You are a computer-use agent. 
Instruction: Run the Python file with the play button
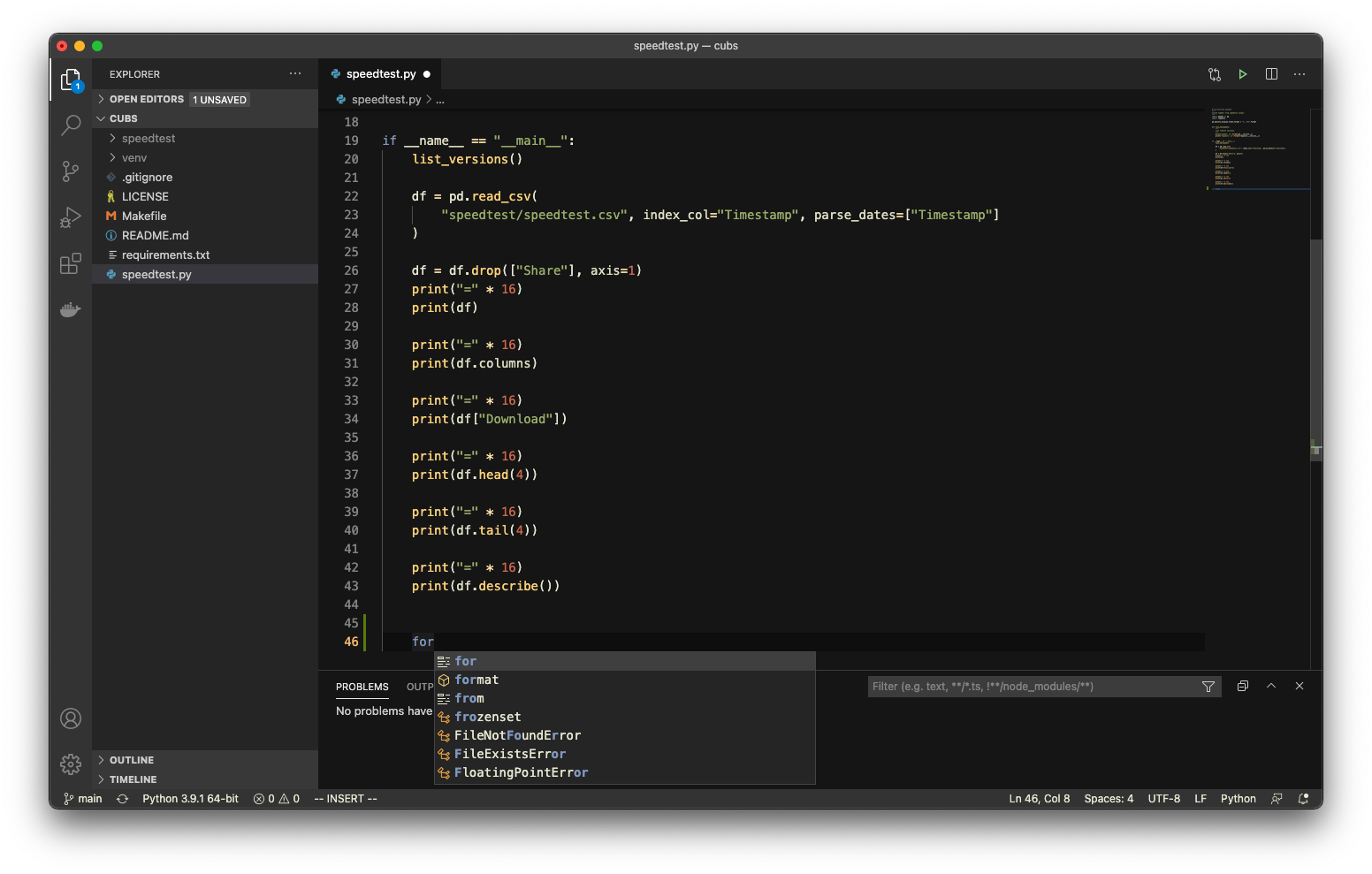1243,74
